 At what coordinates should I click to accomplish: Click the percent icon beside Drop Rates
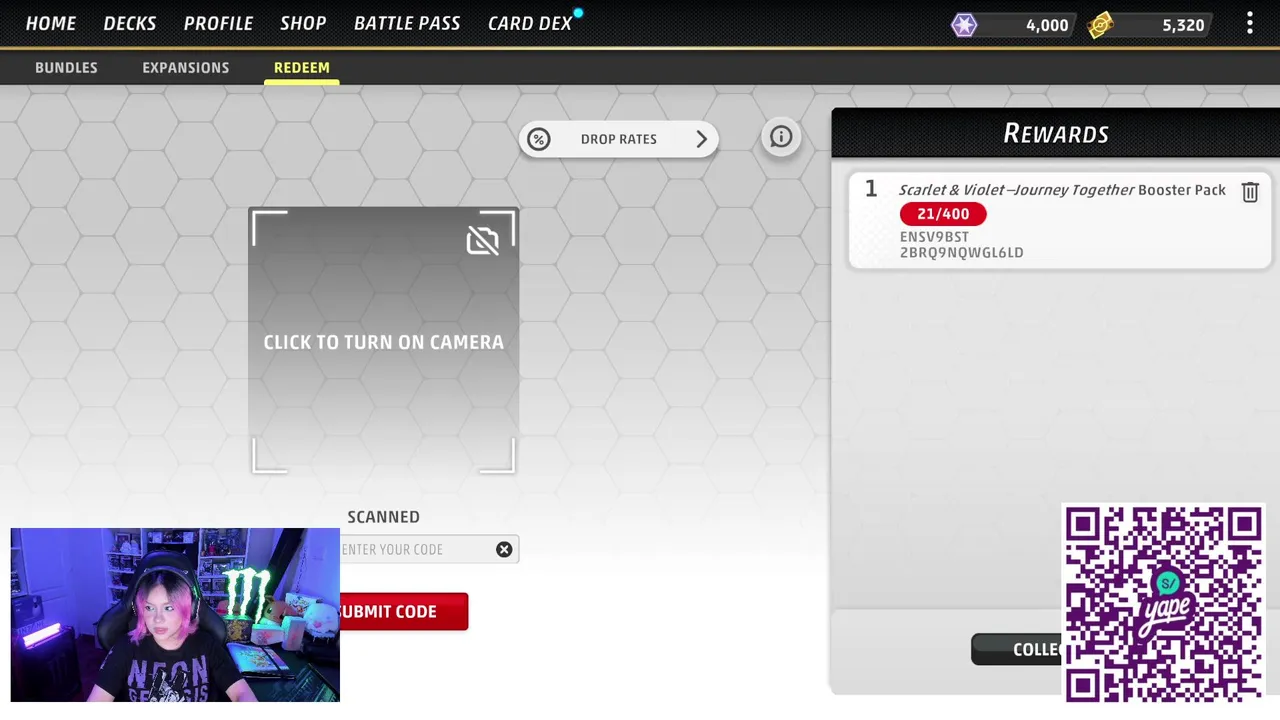(539, 139)
